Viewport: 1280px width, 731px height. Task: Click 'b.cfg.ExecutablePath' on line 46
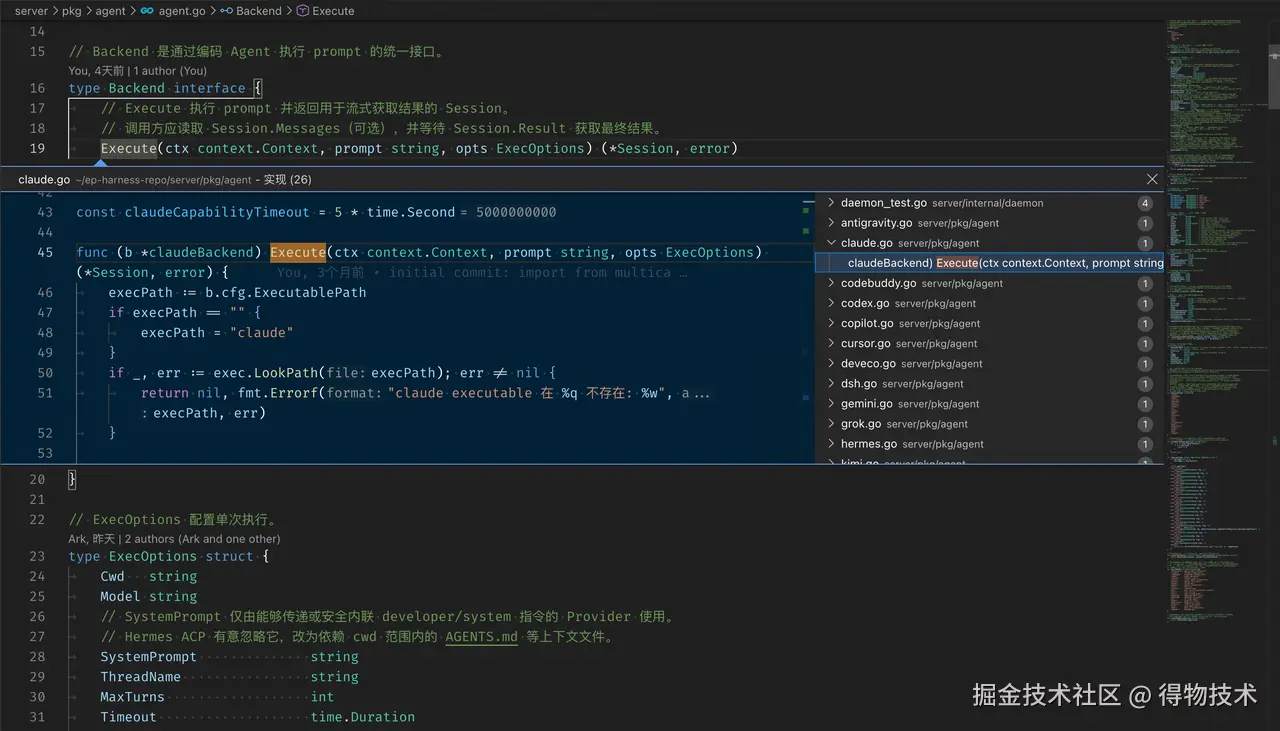(x=286, y=293)
